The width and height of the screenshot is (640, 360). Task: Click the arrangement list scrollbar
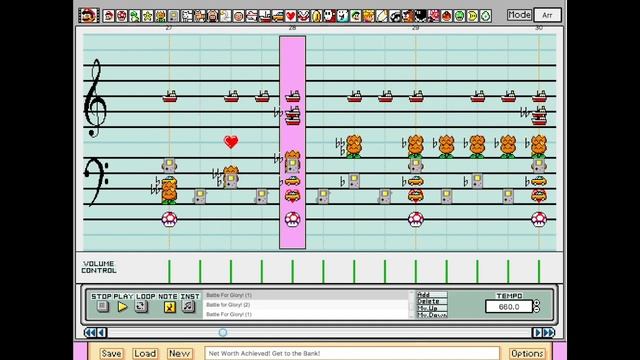411,304
